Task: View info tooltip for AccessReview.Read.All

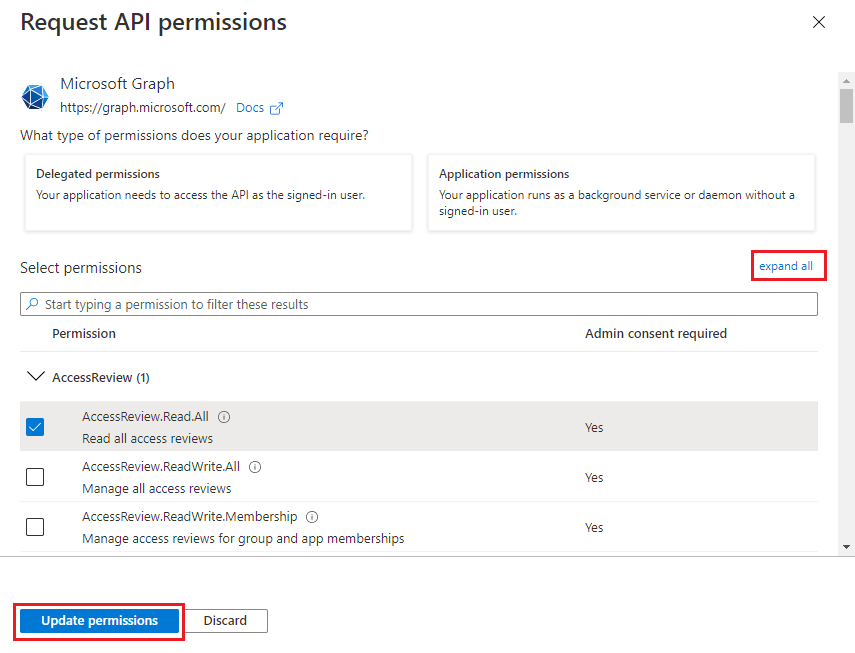Action: click(226, 417)
